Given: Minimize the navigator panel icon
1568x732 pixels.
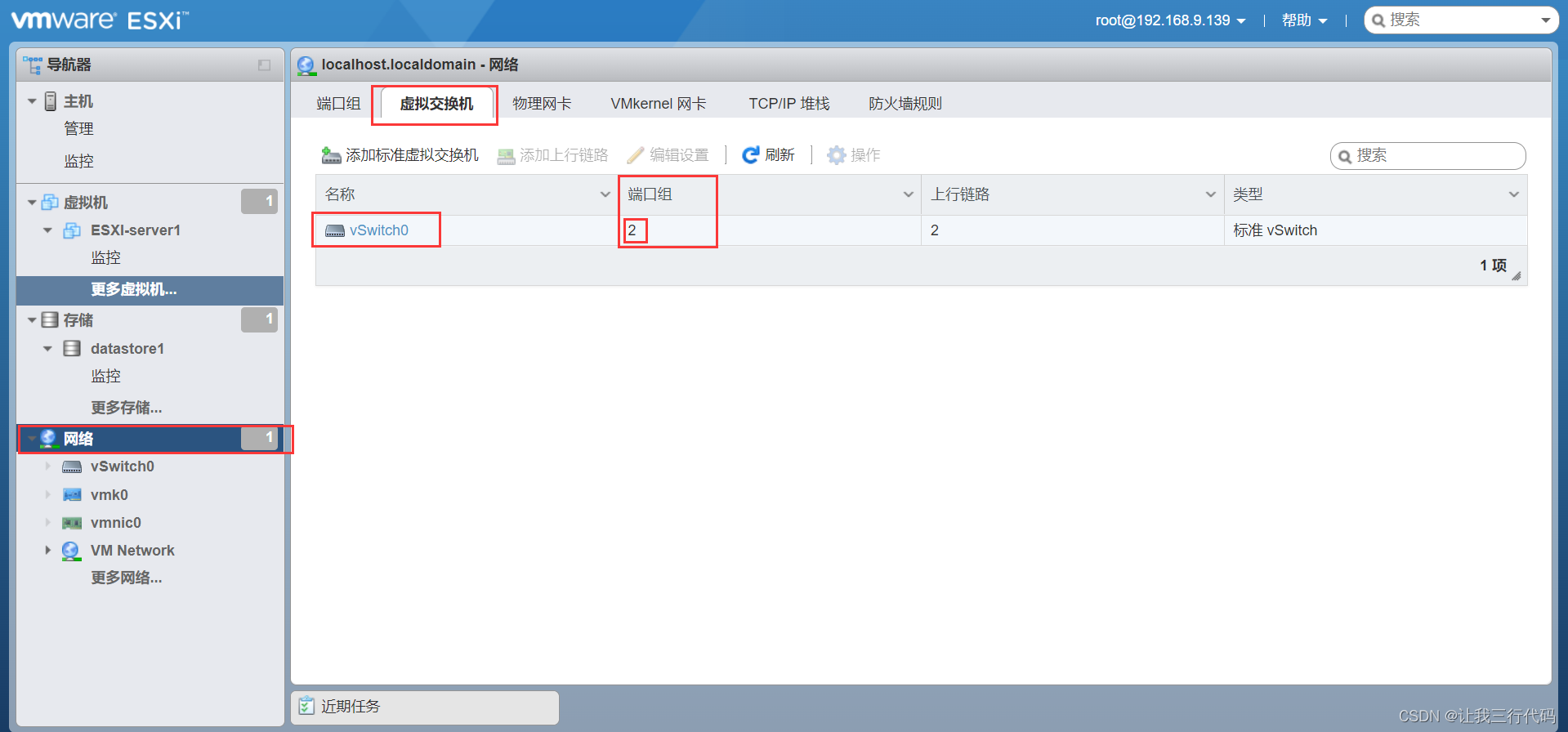Looking at the screenshot, I should point(264,65).
